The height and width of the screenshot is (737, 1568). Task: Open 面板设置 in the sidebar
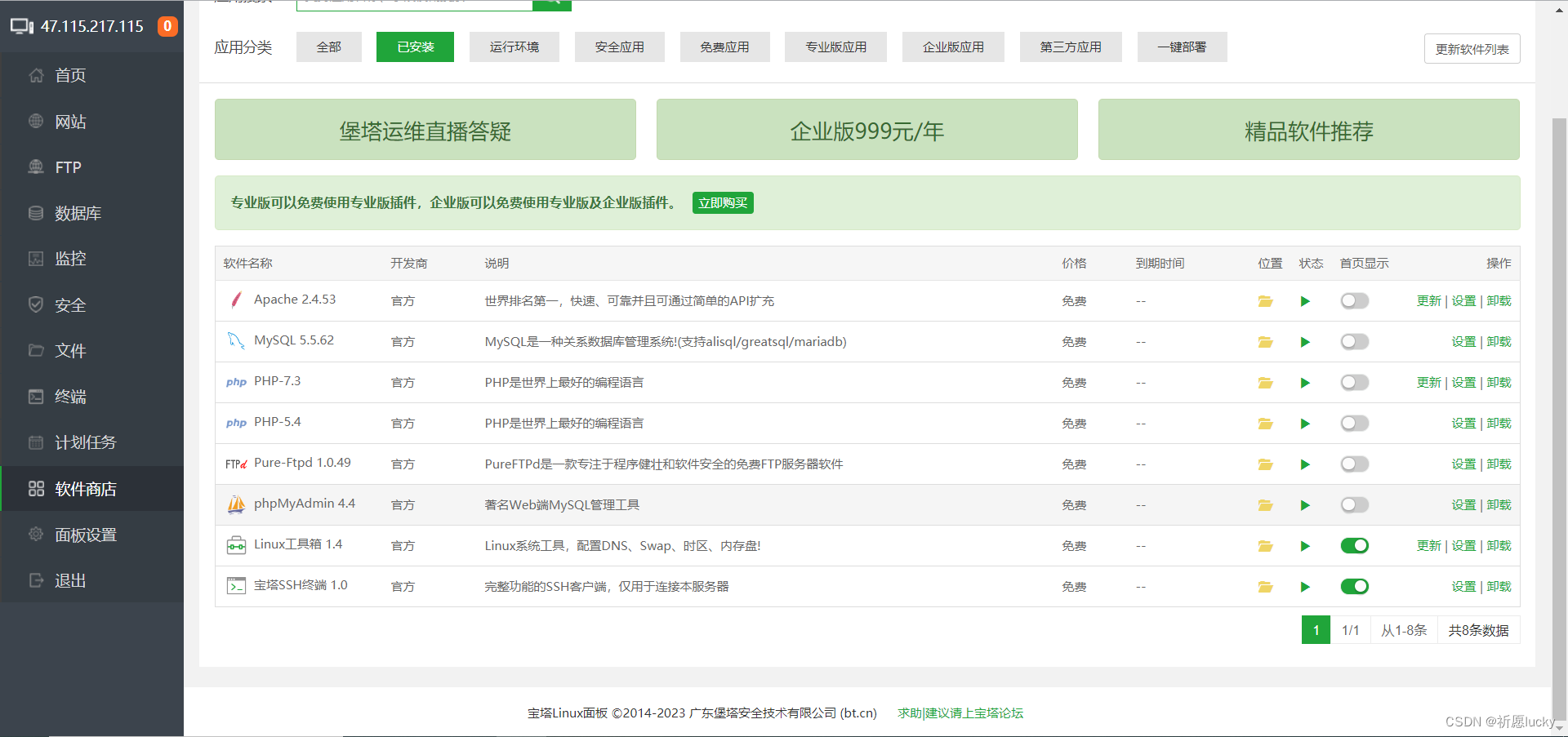point(91,535)
